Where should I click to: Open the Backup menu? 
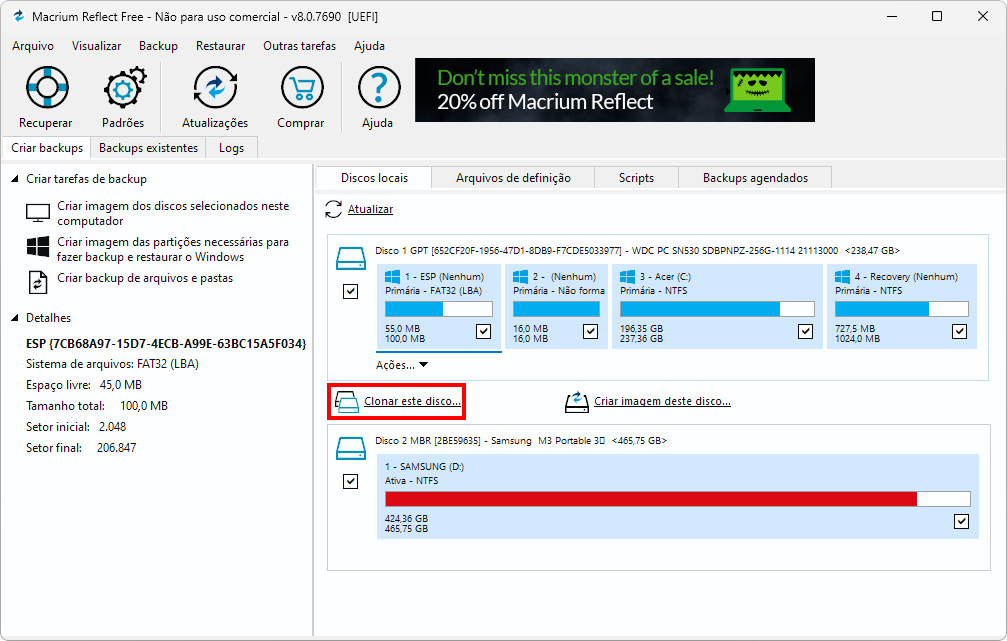point(158,46)
